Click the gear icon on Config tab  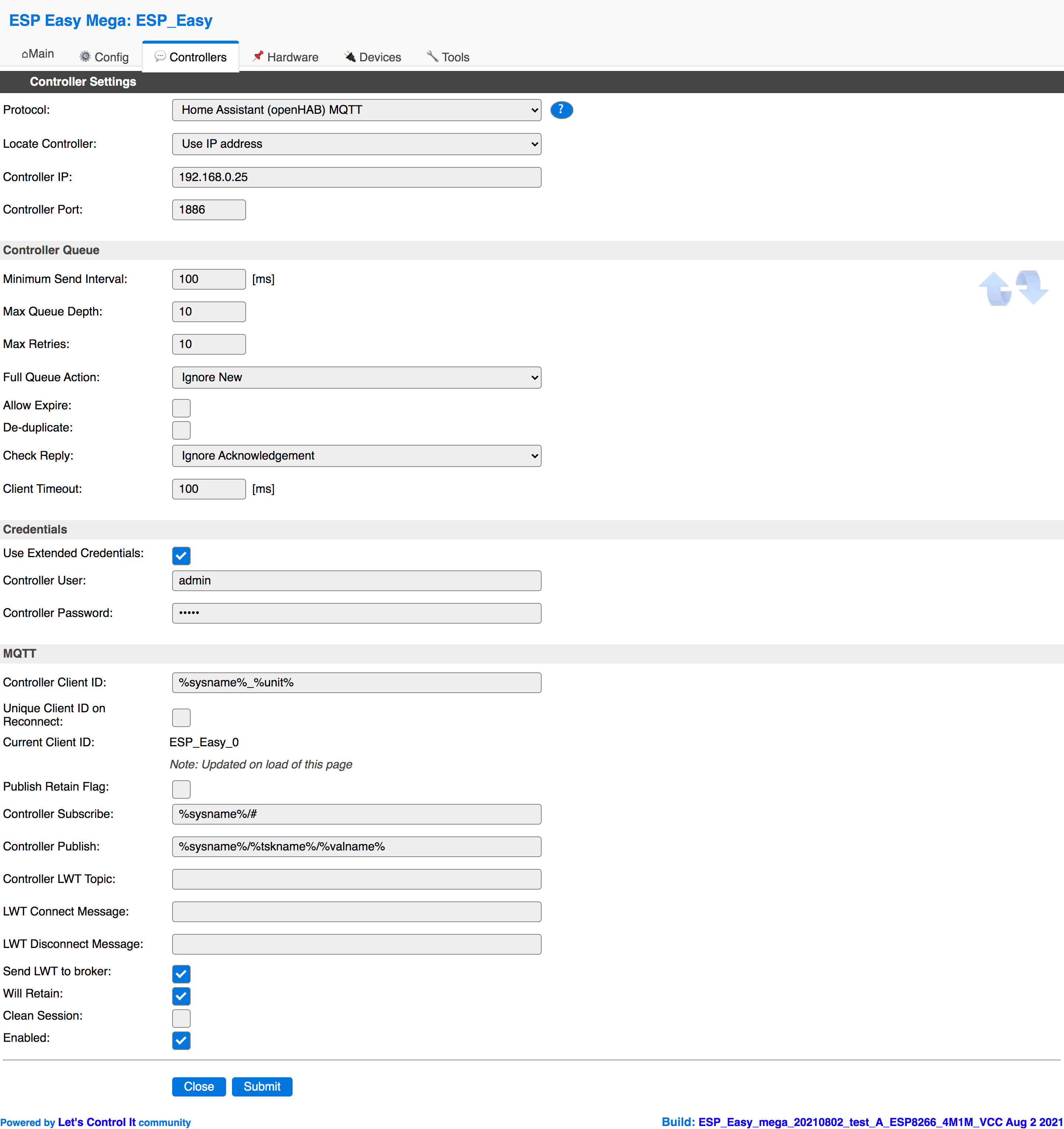pyautogui.click(x=85, y=56)
